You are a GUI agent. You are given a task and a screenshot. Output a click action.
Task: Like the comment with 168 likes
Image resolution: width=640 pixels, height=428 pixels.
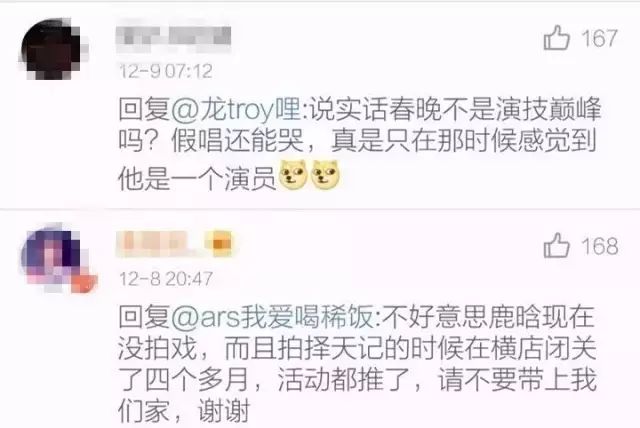pos(557,246)
